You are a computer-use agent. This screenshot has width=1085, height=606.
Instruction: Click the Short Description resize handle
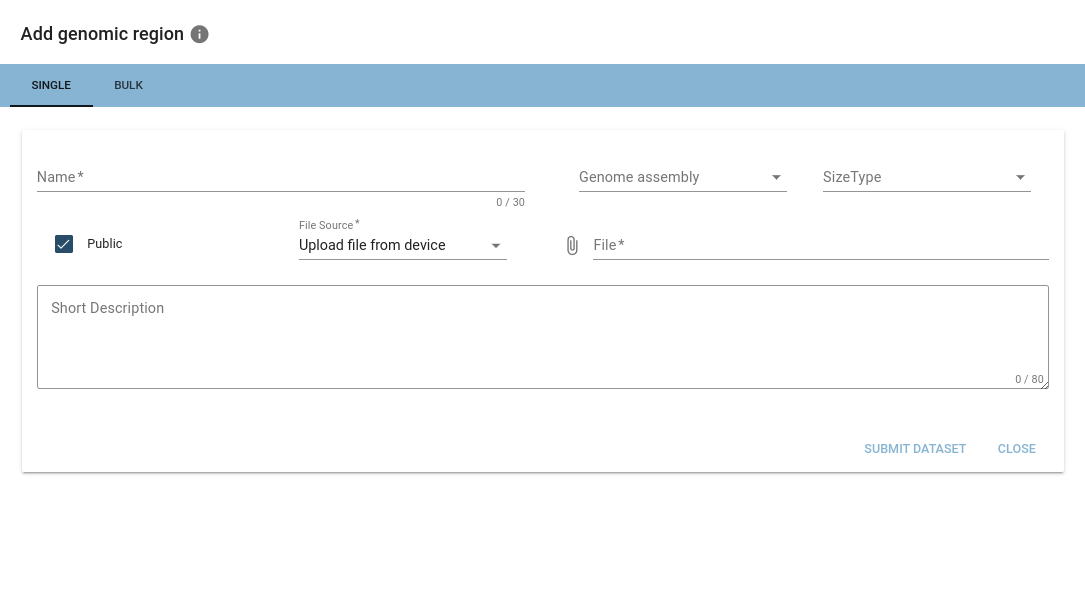click(x=1044, y=384)
